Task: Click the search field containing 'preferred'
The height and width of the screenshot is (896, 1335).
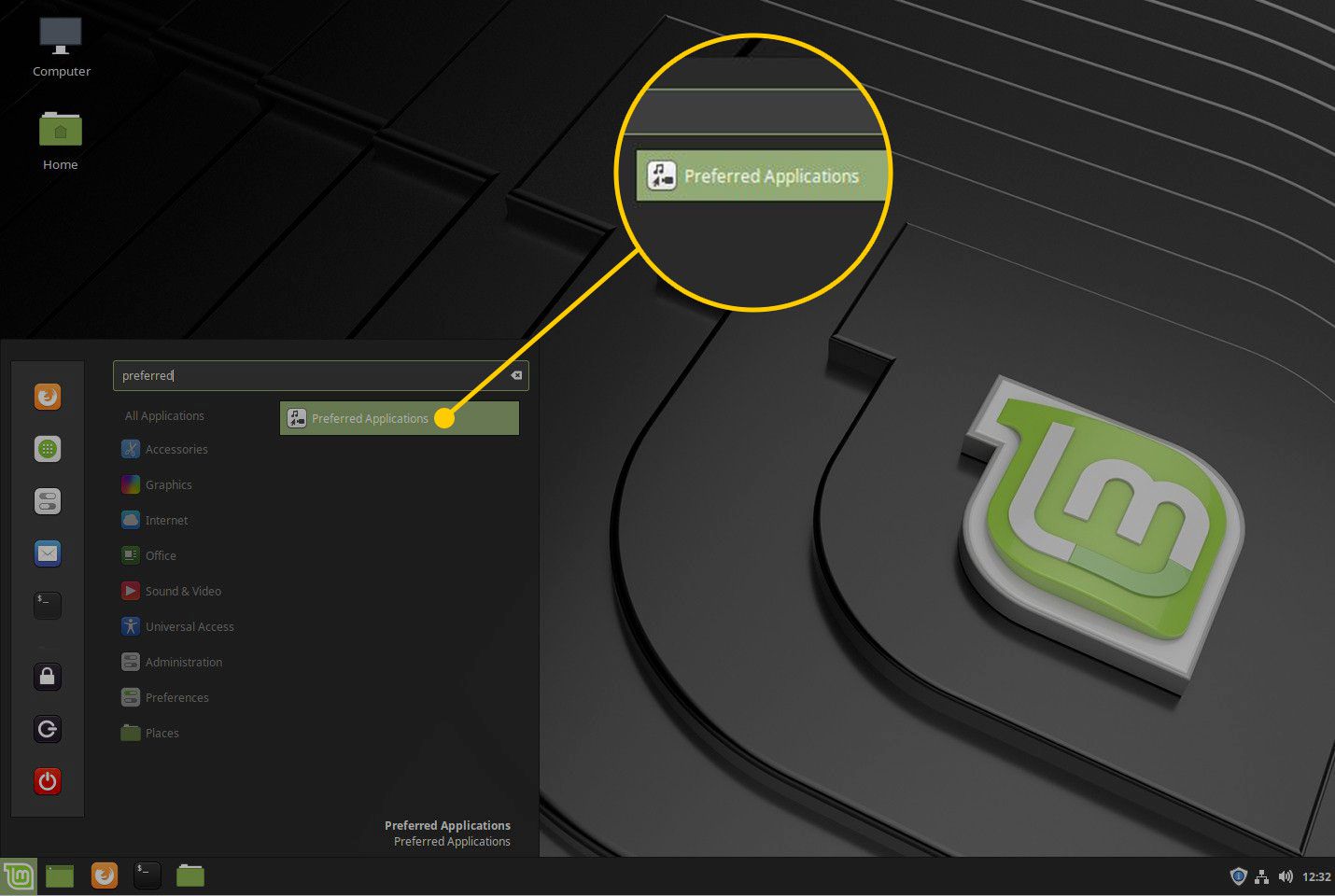Action: pyautogui.click(x=320, y=375)
